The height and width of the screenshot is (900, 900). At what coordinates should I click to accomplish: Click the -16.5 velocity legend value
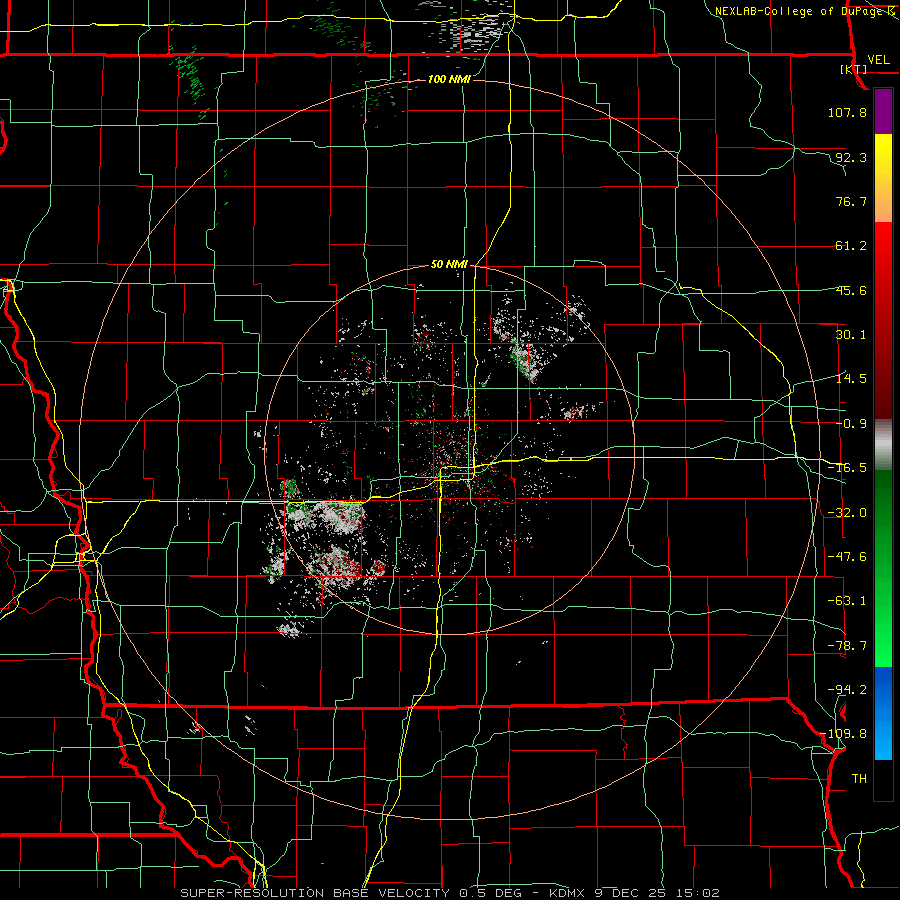(847, 468)
